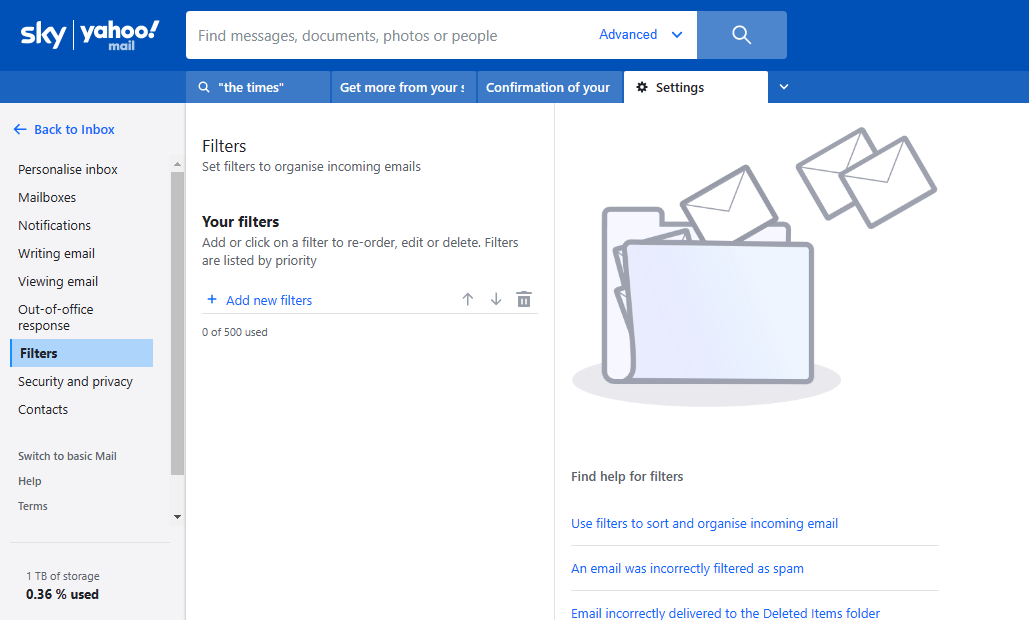The height and width of the screenshot is (620, 1029).
Task: Expand the tab overflow chevron
Action: tap(784, 87)
